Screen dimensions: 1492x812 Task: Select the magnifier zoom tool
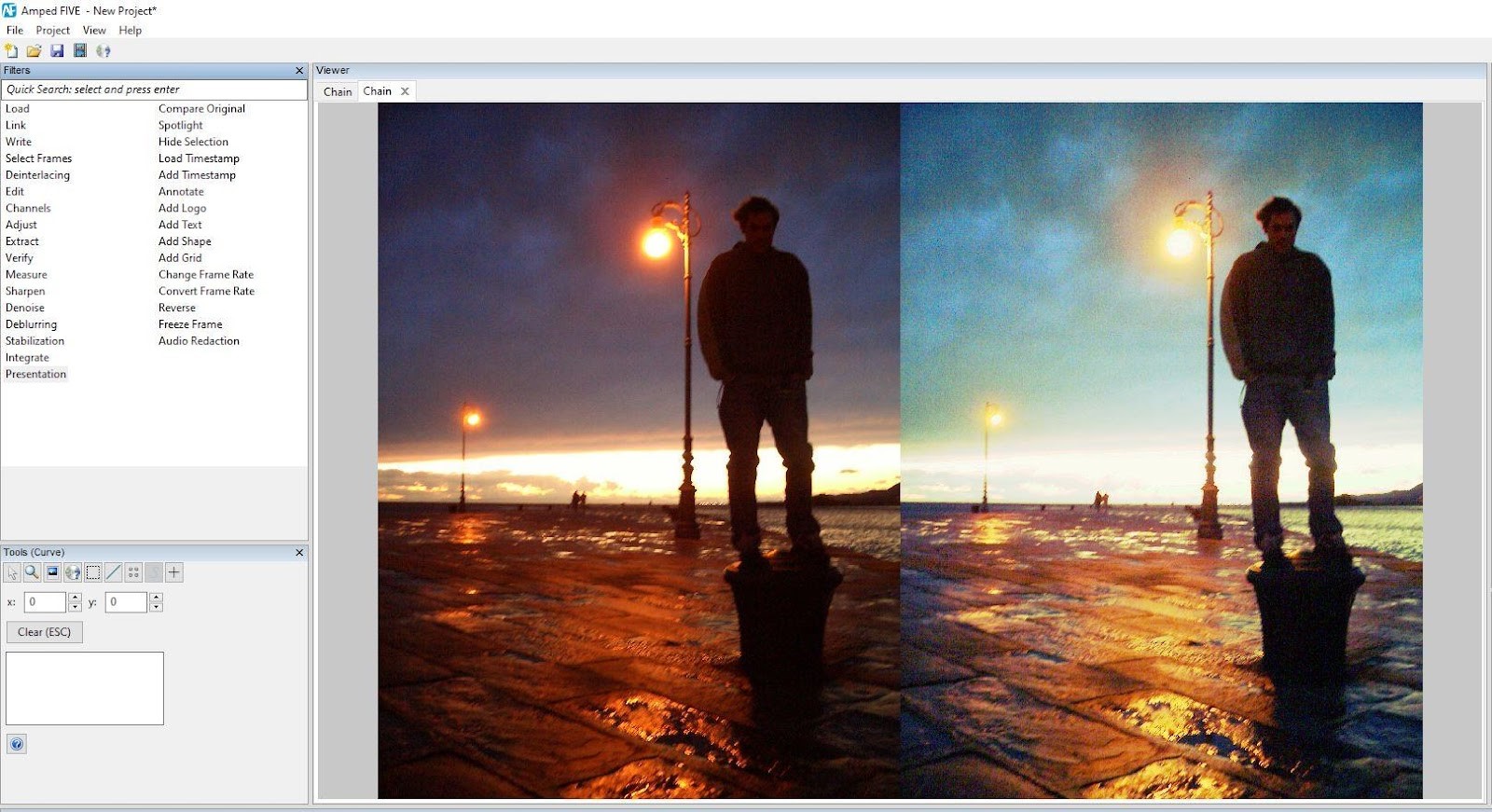[32, 572]
